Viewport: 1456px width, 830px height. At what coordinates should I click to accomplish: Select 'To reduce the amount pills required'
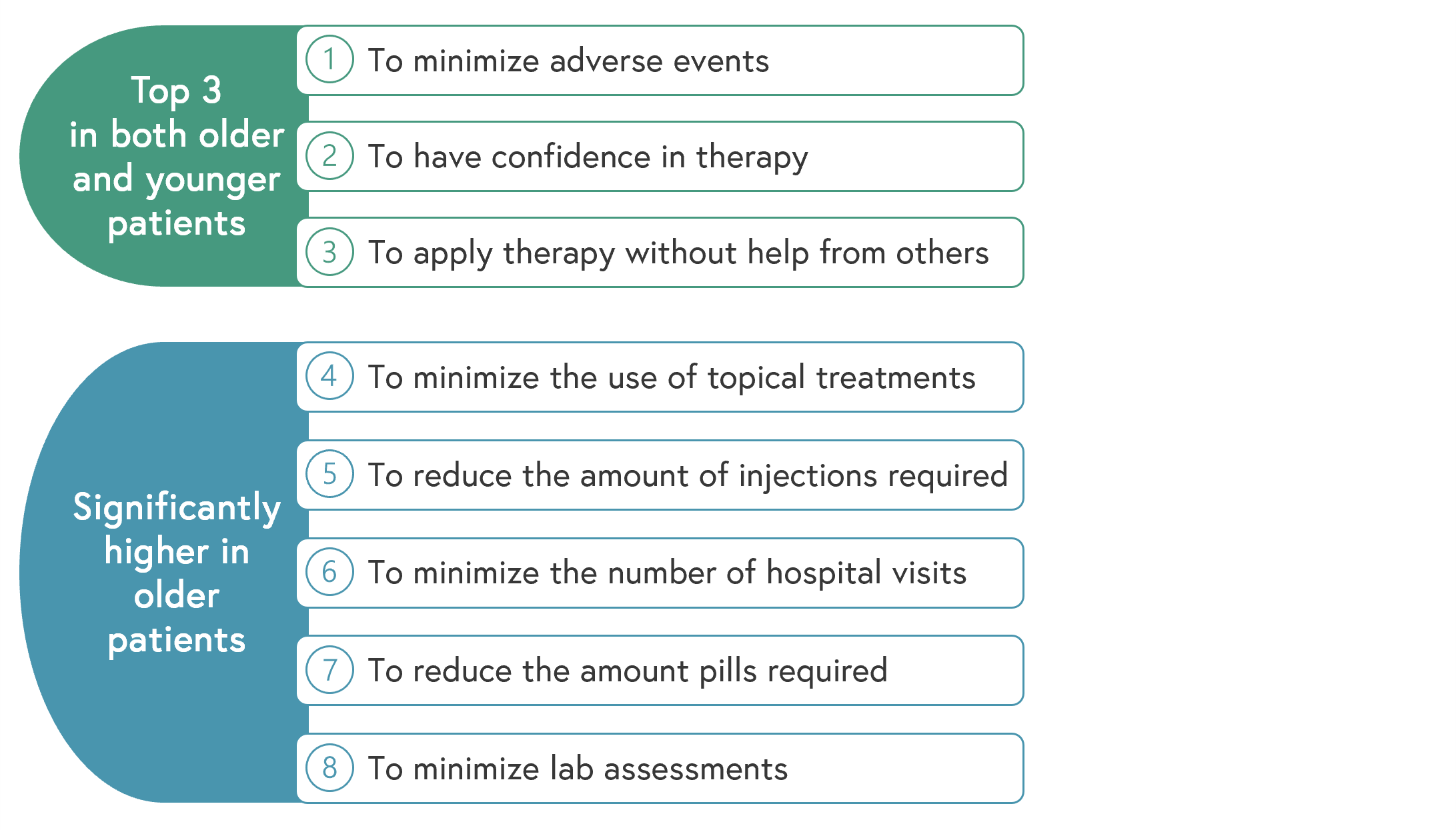[628, 671]
